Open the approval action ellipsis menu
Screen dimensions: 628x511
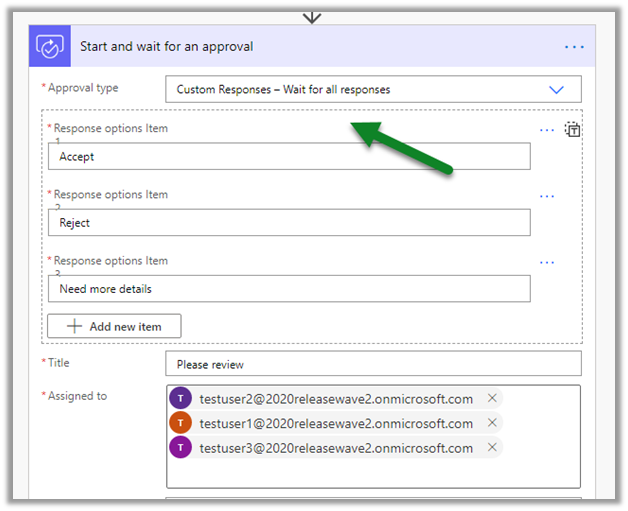tap(574, 47)
